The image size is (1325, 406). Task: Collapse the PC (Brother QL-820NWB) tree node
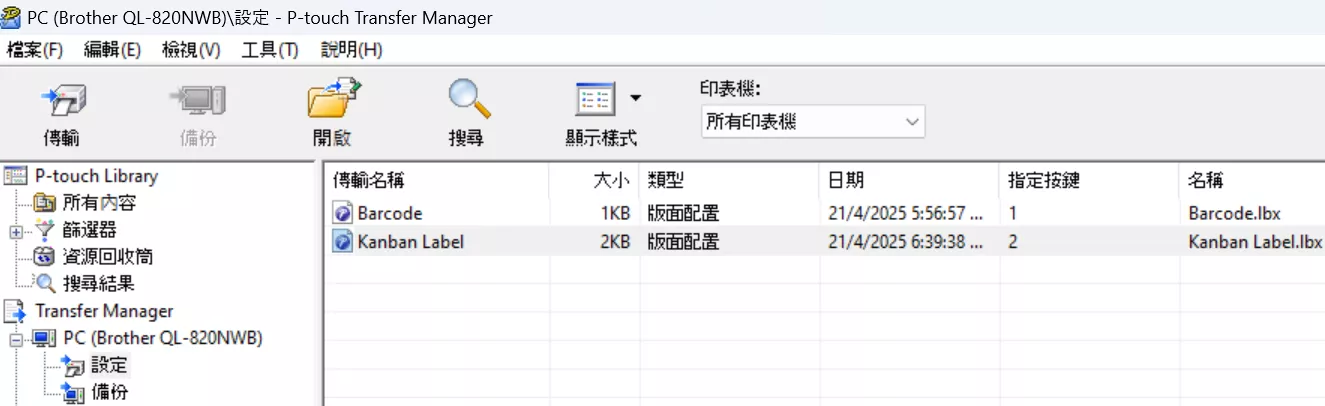(x=16, y=339)
